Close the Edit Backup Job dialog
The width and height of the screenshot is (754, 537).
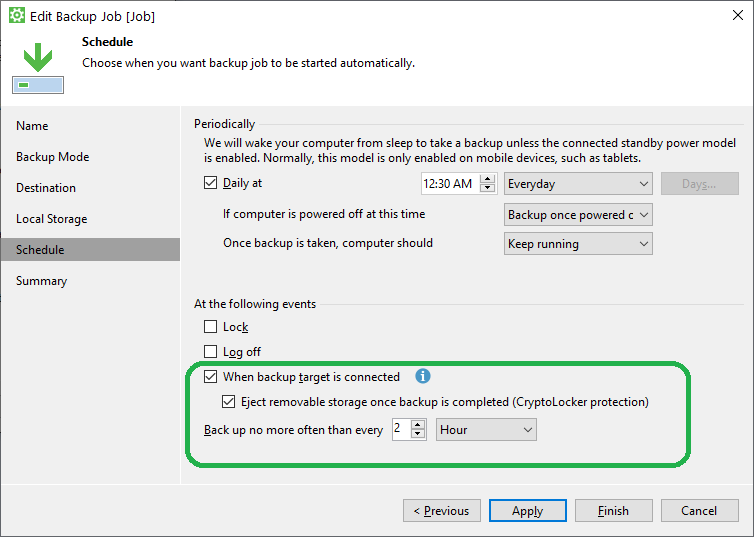point(728,16)
